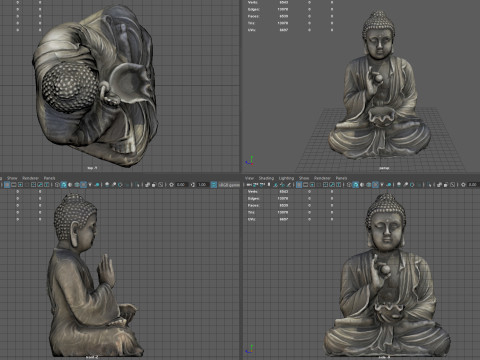480x360 pixels.
Task: Select Buddha model in top viewport
Action: [x=95, y=87]
